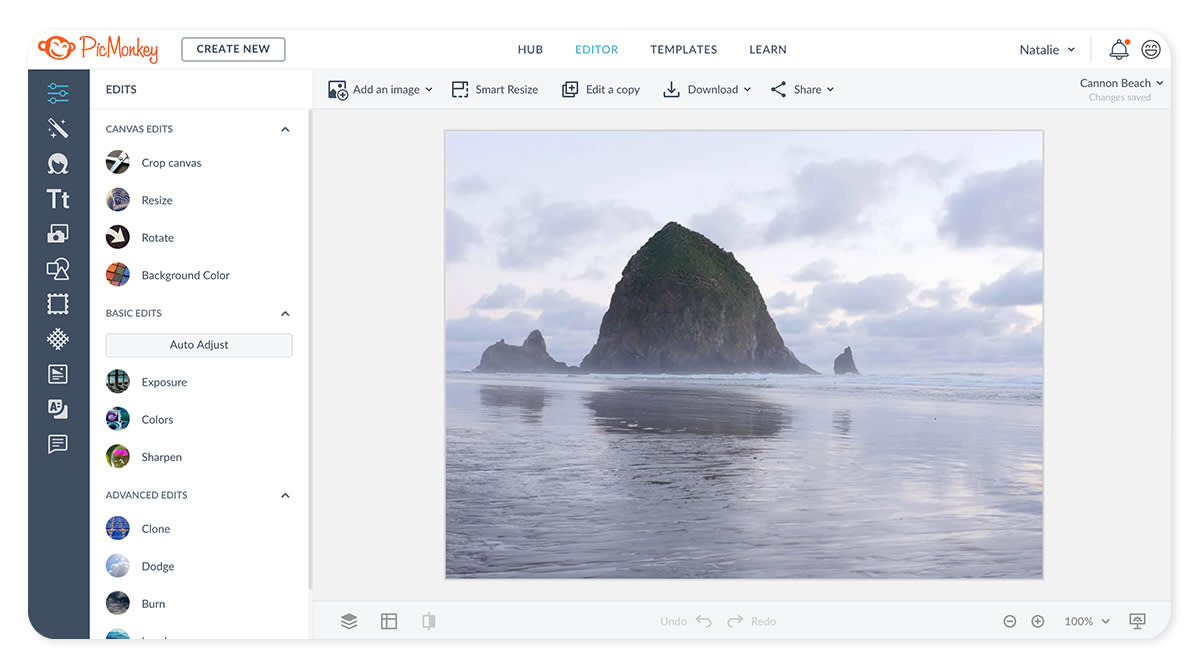Open the Textures checkered sidebar icon
1200x669 pixels.
[58, 339]
